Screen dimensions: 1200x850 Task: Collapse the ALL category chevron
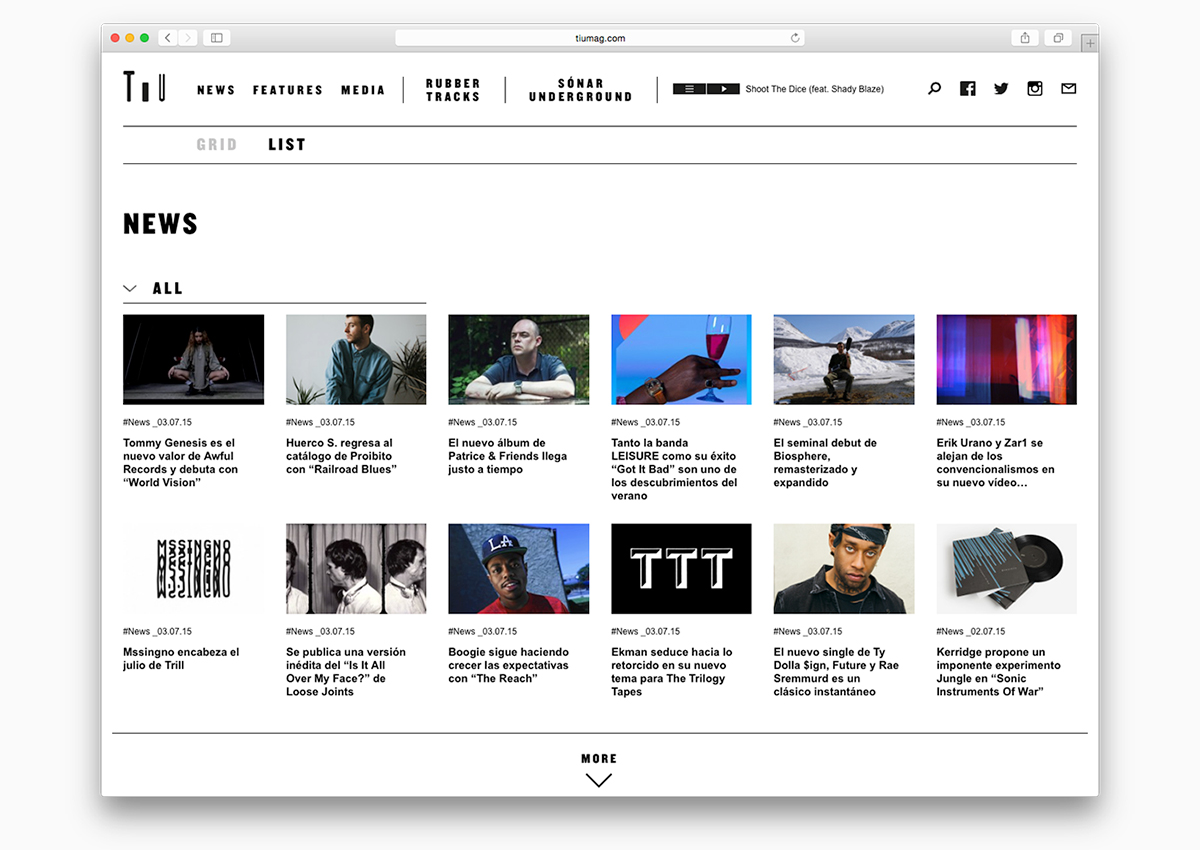[x=130, y=288]
